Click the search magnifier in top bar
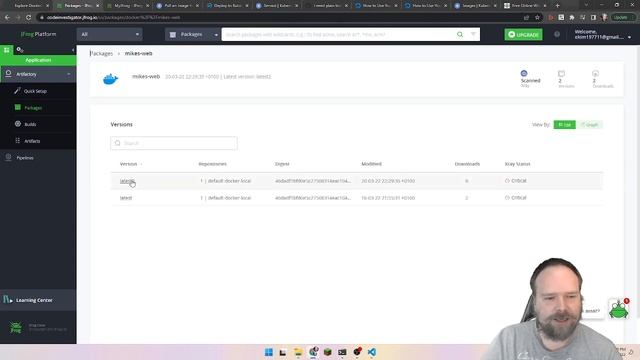 point(460,34)
